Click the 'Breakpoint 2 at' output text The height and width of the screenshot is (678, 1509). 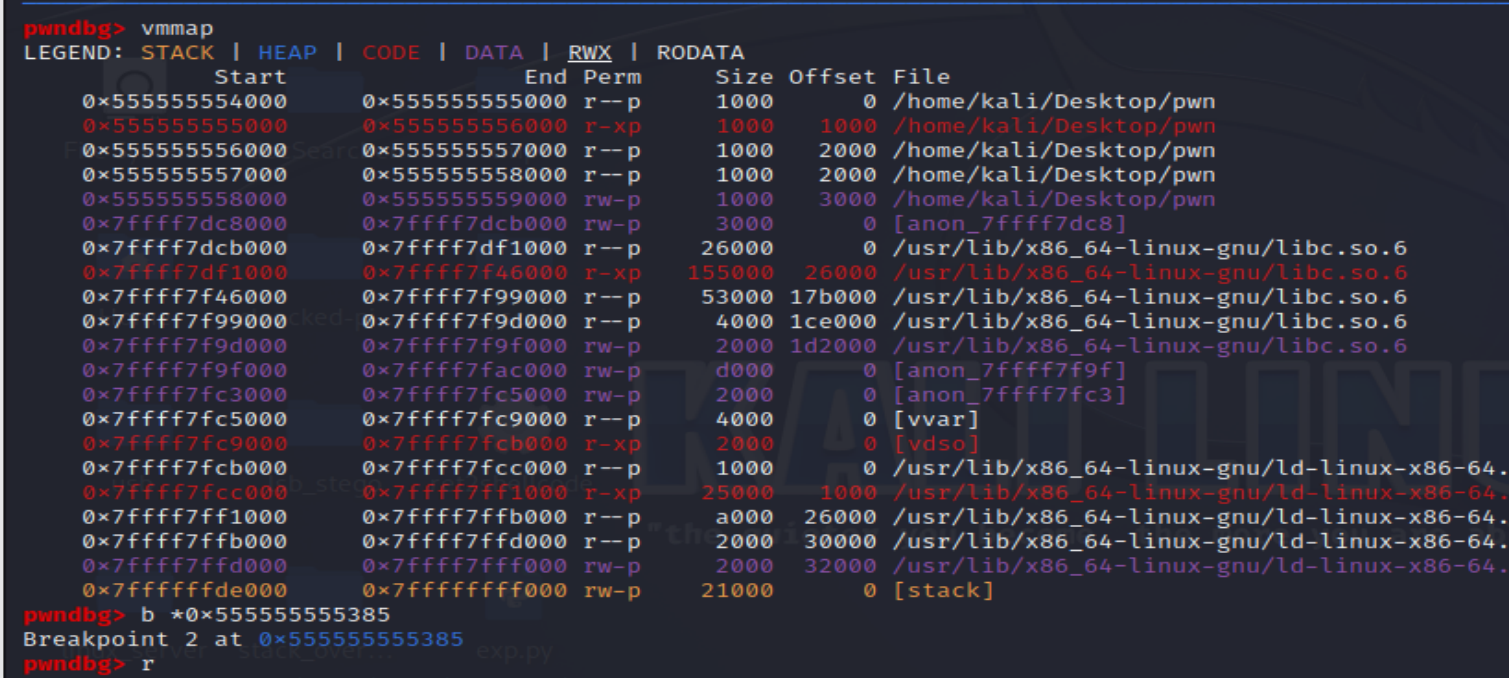coord(133,639)
